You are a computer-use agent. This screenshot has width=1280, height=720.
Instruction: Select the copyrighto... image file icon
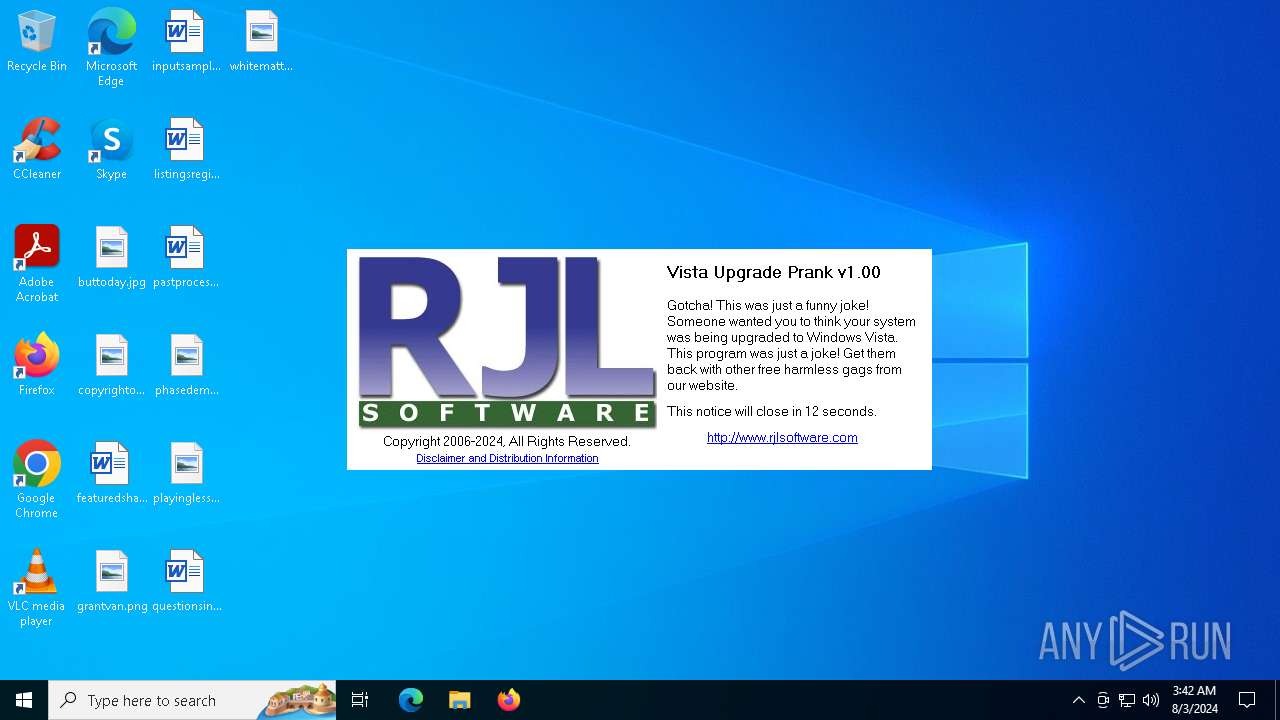click(111, 366)
